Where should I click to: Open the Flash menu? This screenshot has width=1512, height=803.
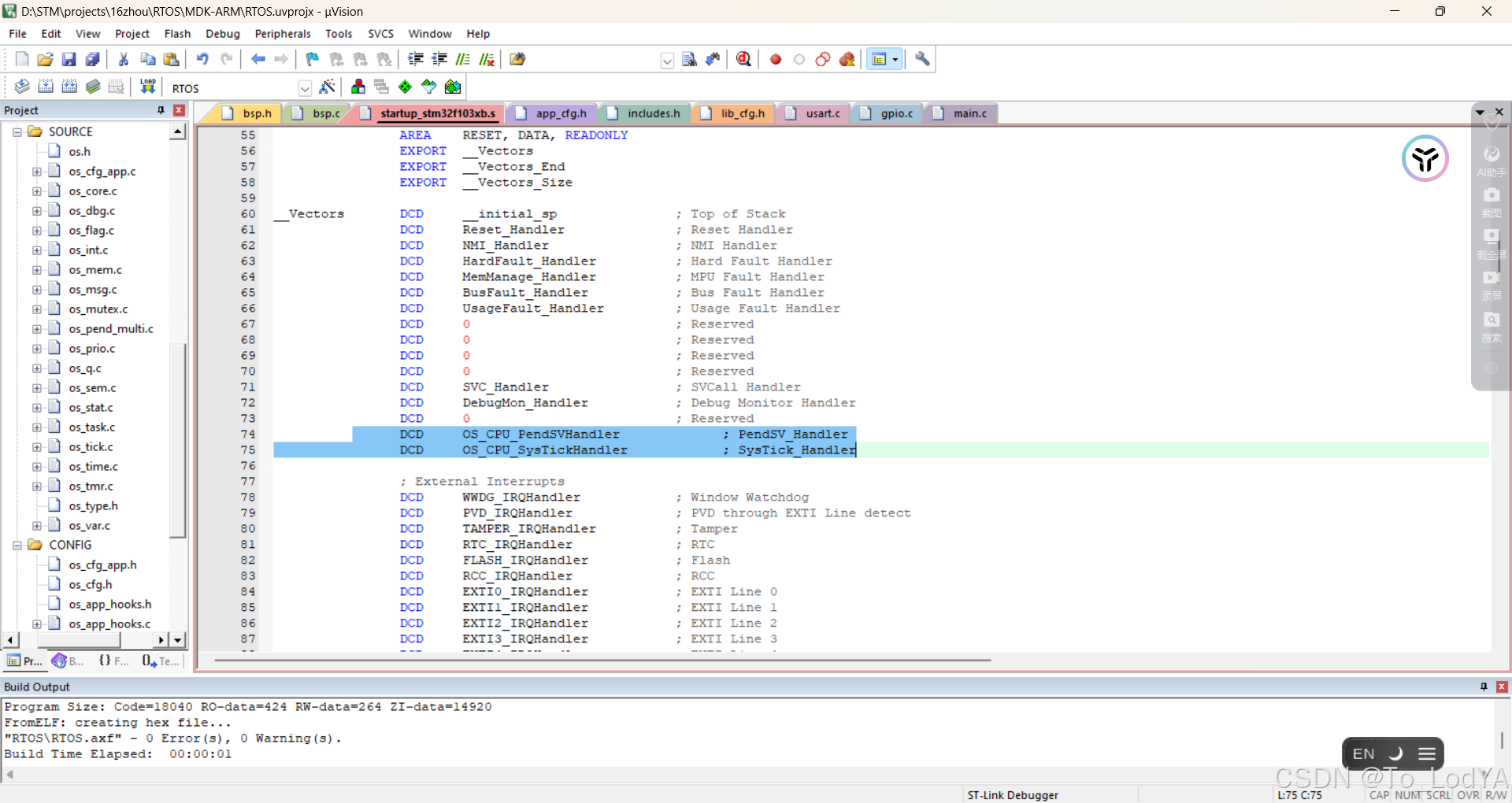coord(177,34)
